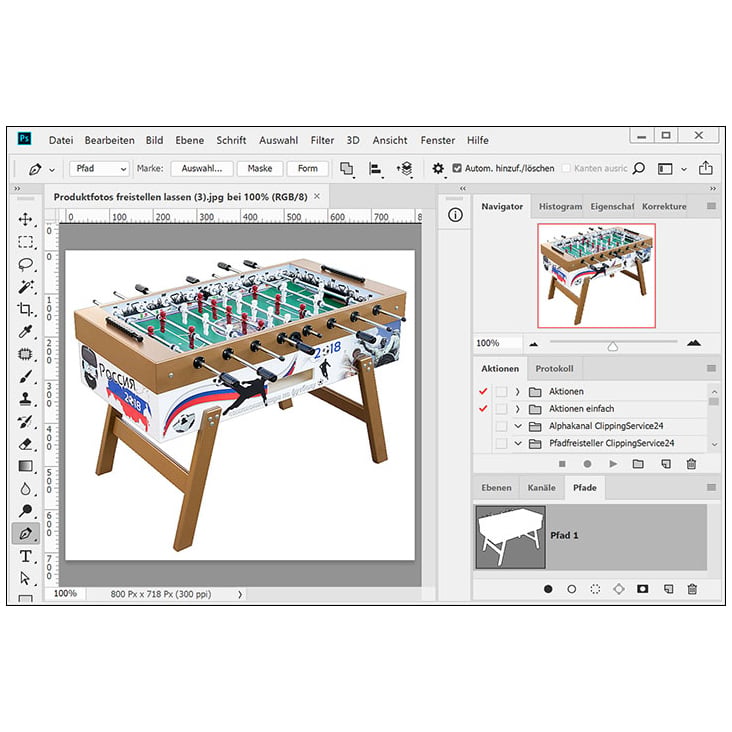Fill path with foreground color
This screenshot has height=732, width=732.
[x=548, y=589]
